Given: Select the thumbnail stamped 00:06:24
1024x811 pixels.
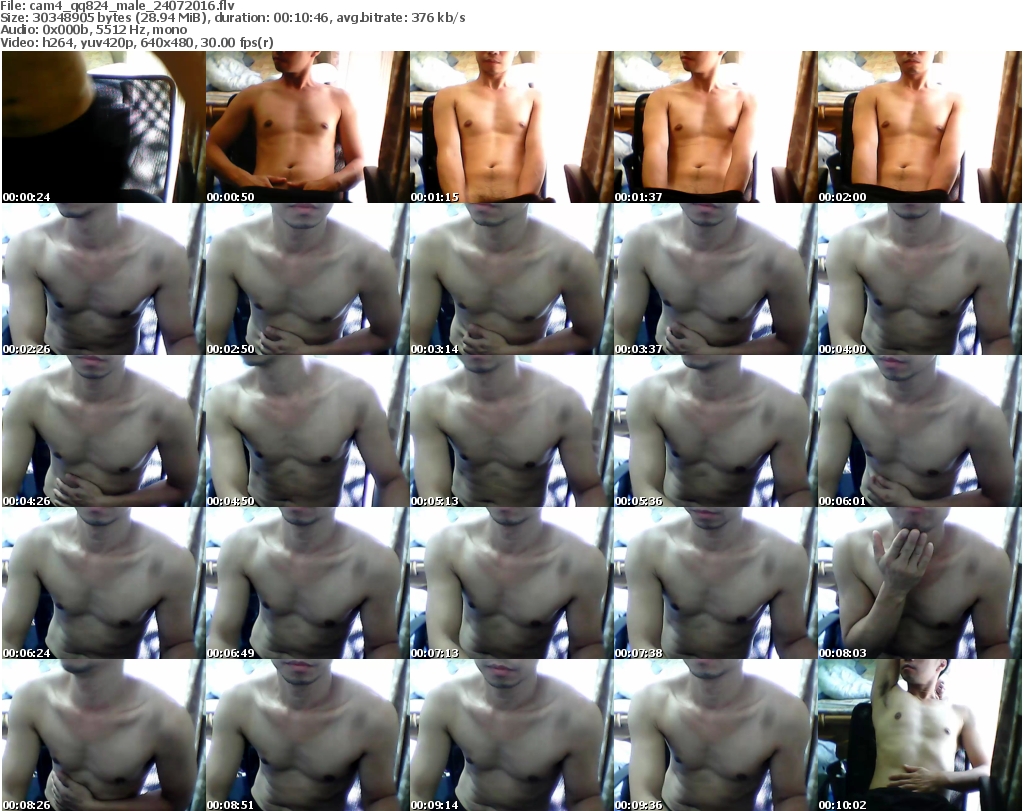Looking at the screenshot, I should tap(103, 583).
